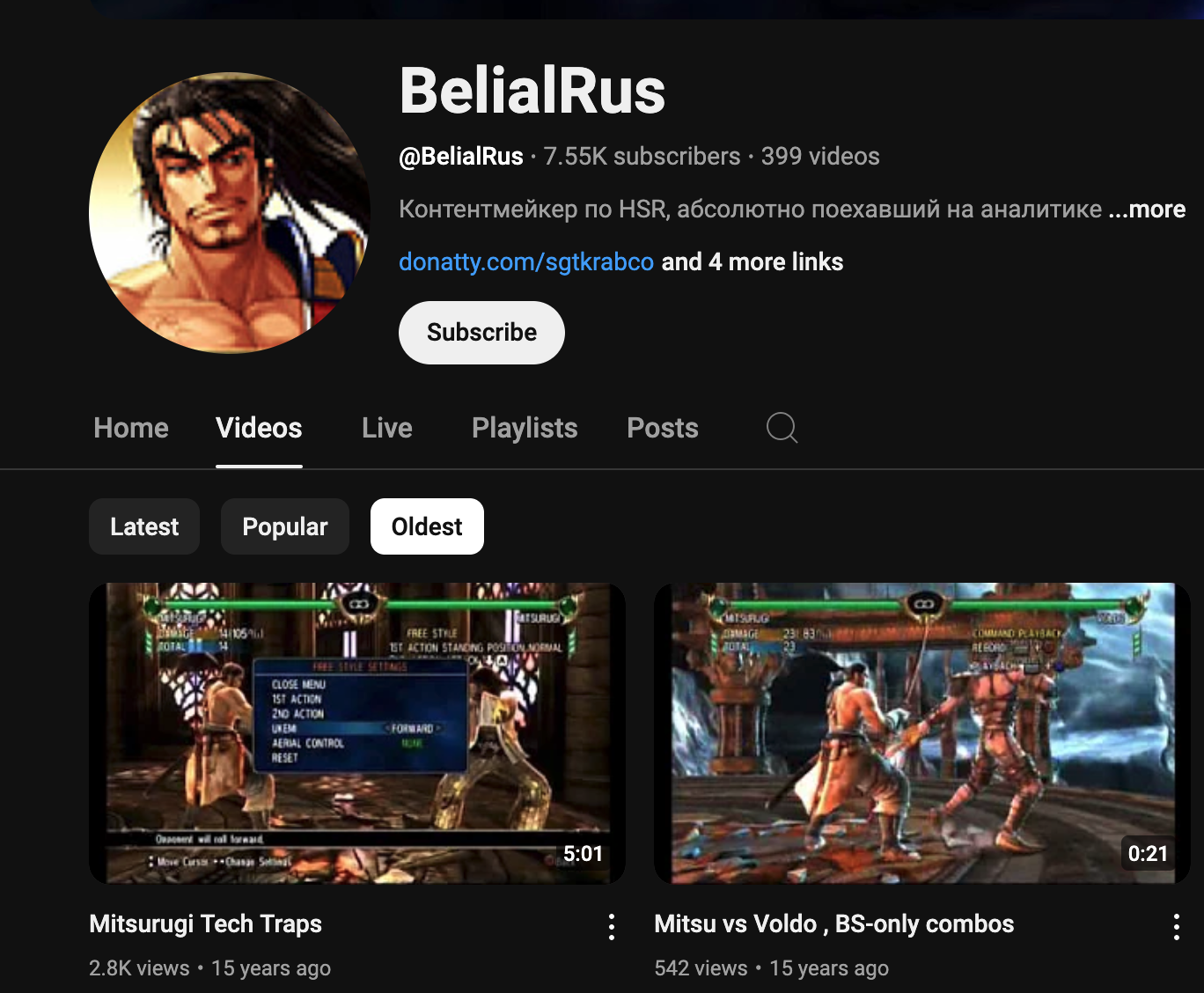Play the Mitsurugi Tech Traps thumbnail
Viewport: 1204px width, 993px height.
pyautogui.click(x=357, y=733)
